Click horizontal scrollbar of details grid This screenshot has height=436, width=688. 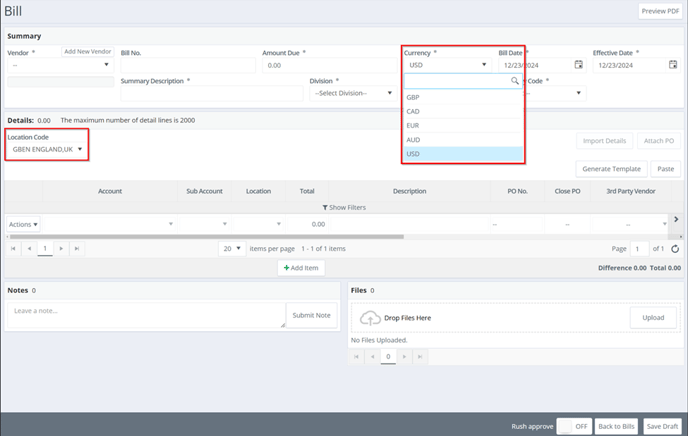pyautogui.click(x=207, y=237)
